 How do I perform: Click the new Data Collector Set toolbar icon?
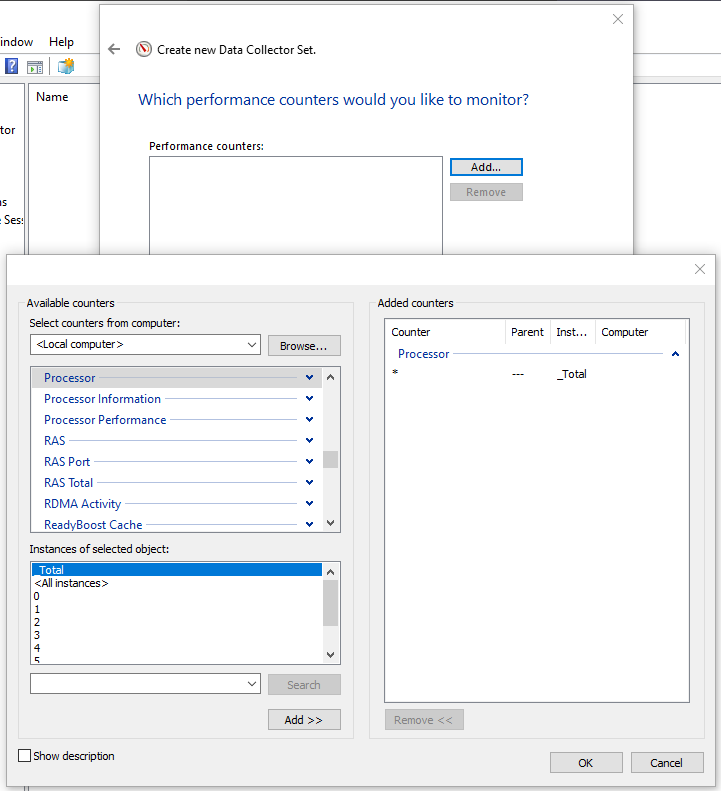[x=66, y=66]
